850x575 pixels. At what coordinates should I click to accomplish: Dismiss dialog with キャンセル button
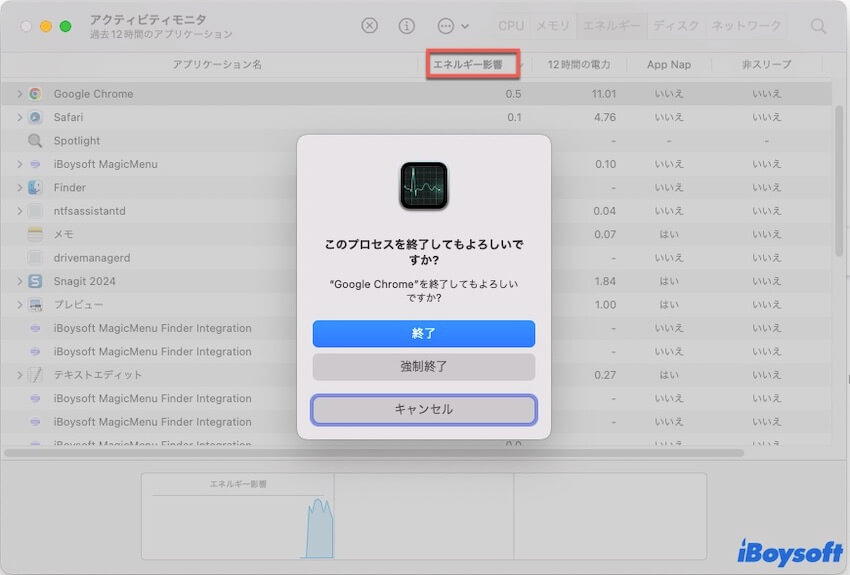(423, 410)
